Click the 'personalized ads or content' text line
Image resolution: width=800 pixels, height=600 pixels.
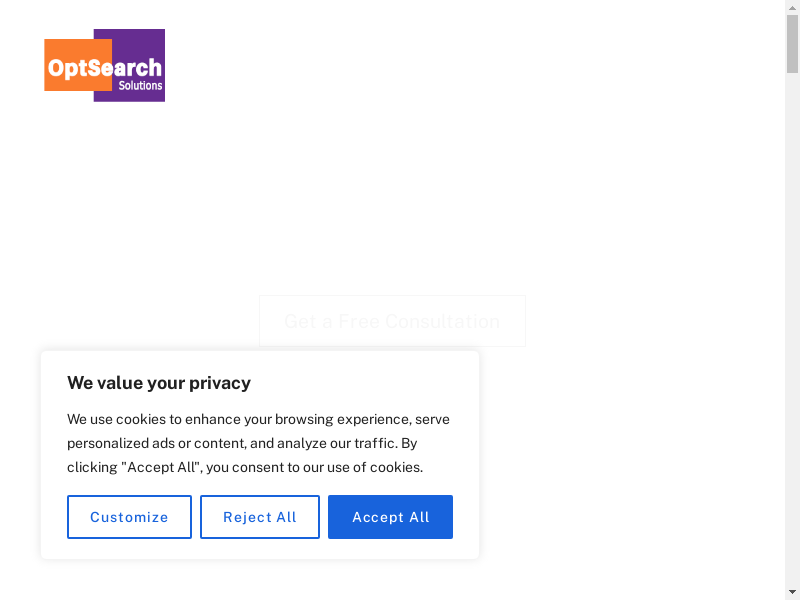160,443
